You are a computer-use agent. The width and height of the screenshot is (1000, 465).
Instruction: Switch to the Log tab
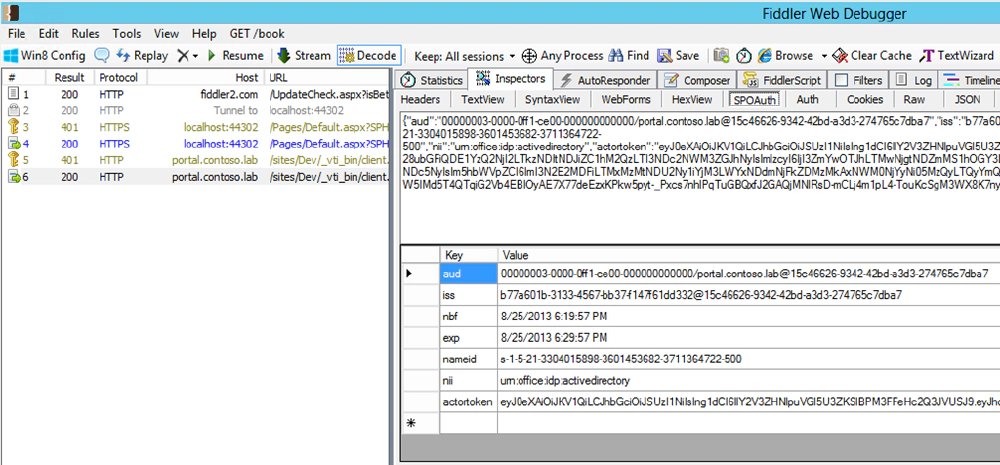tap(913, 80)
